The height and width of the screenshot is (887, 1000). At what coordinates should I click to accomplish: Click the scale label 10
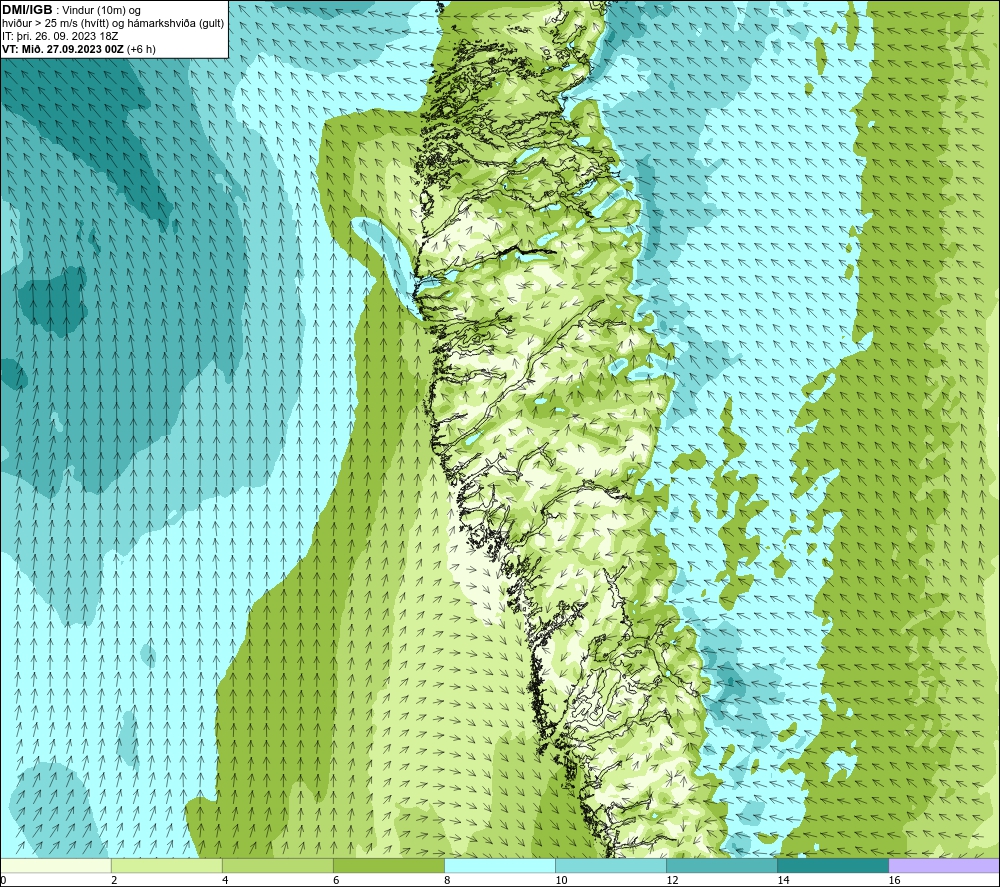561,881
